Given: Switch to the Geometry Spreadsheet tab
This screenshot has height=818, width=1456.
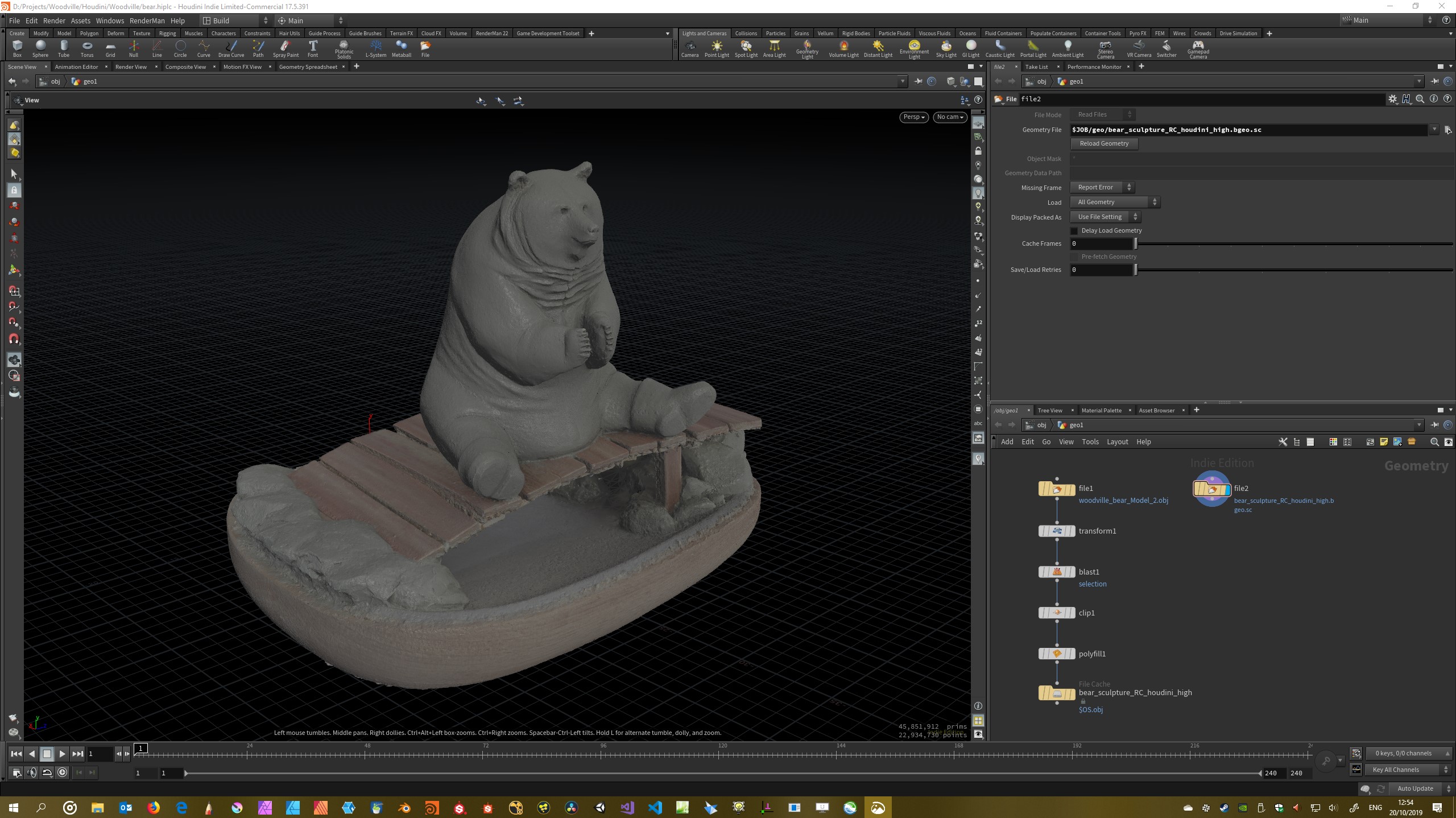Looking at the screenshot, I should pyautogui.click(x=308, y=67).
